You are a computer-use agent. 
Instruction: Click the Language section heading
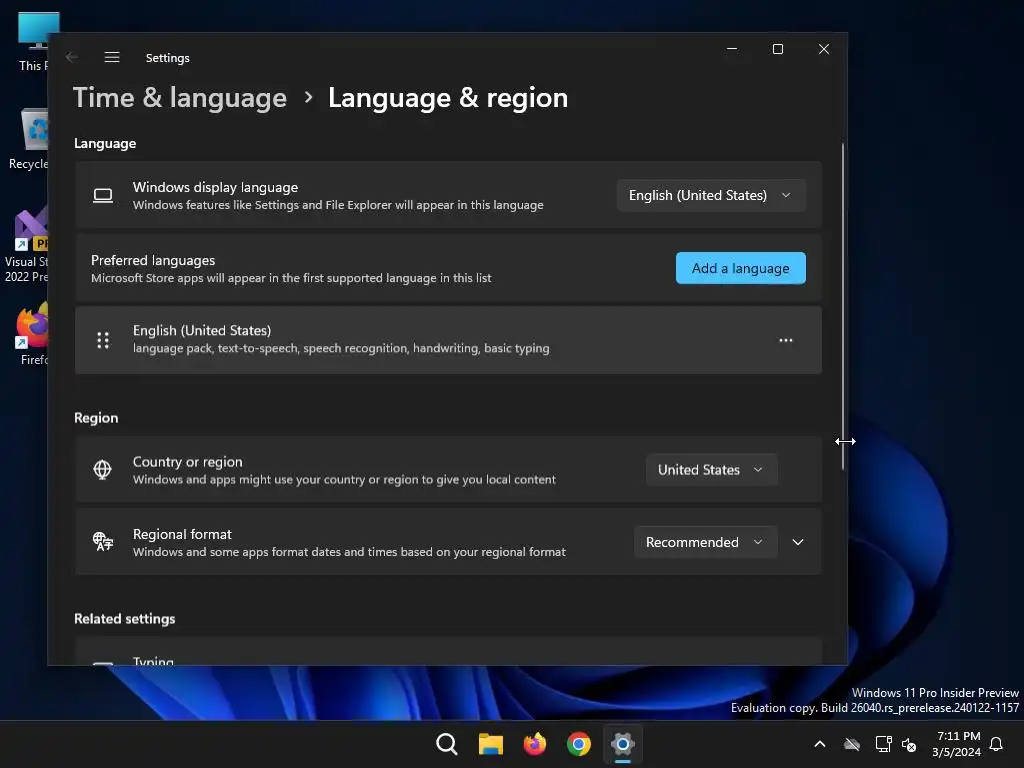tap(104, 143)
